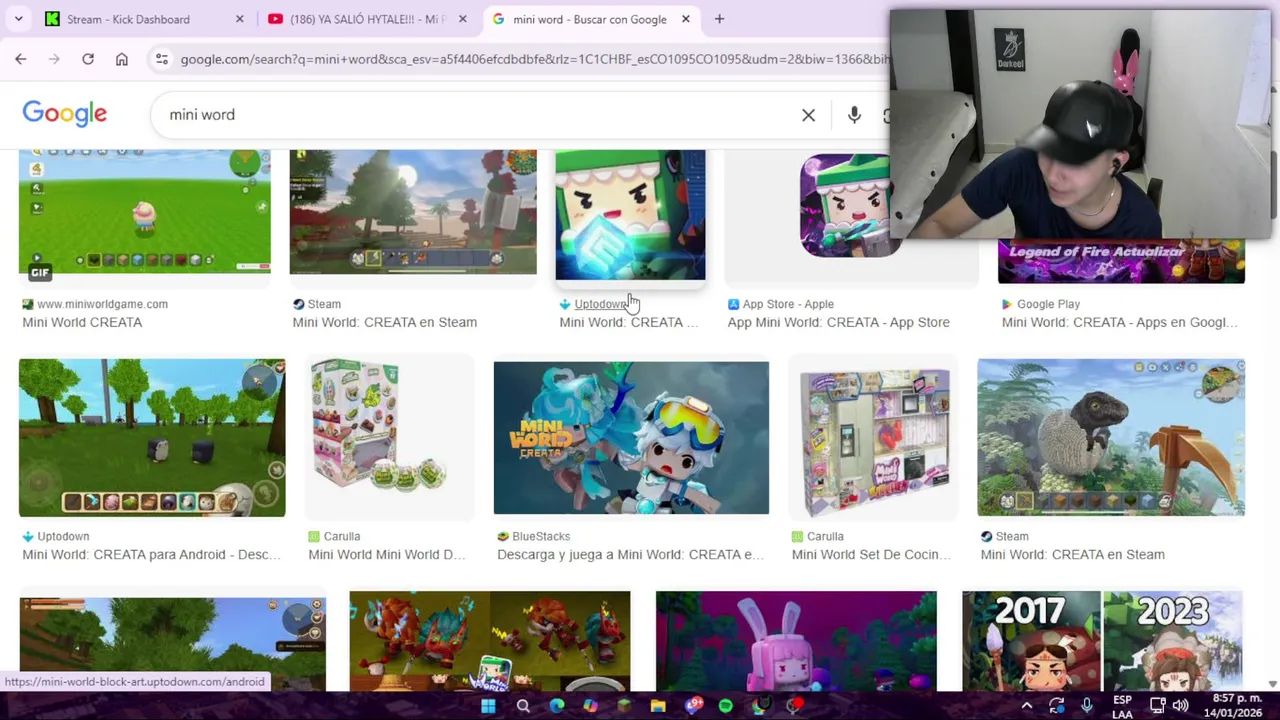Viewport: 1280px width, 720px height.
Task: Open site information icon in address bar
Action: click(x=162, y=59)
